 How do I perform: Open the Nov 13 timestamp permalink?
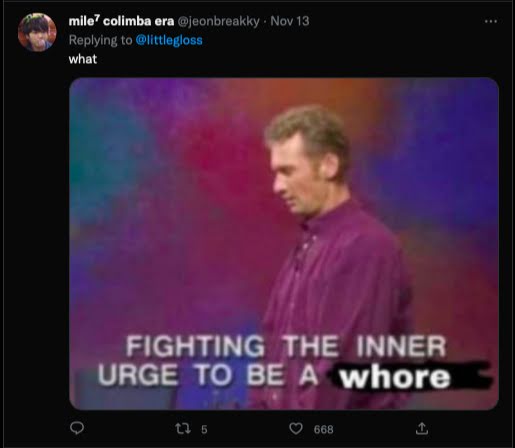click(x=290, y=21)
